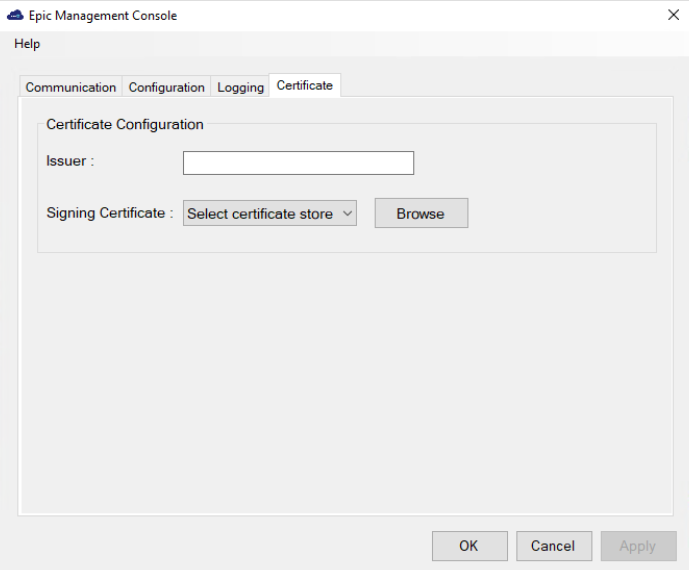Image resolution: width=689 pixels, height=570 pixels.
Task: Click the Browse button
Action: 421,213
